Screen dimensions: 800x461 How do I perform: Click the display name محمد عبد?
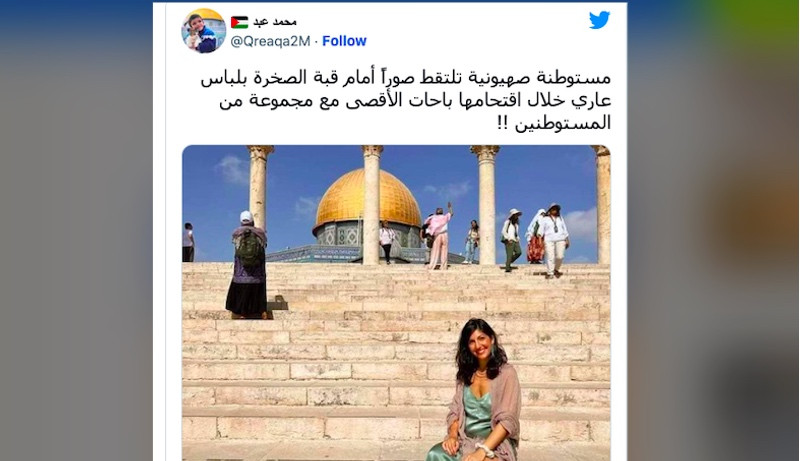pos(275,21)
